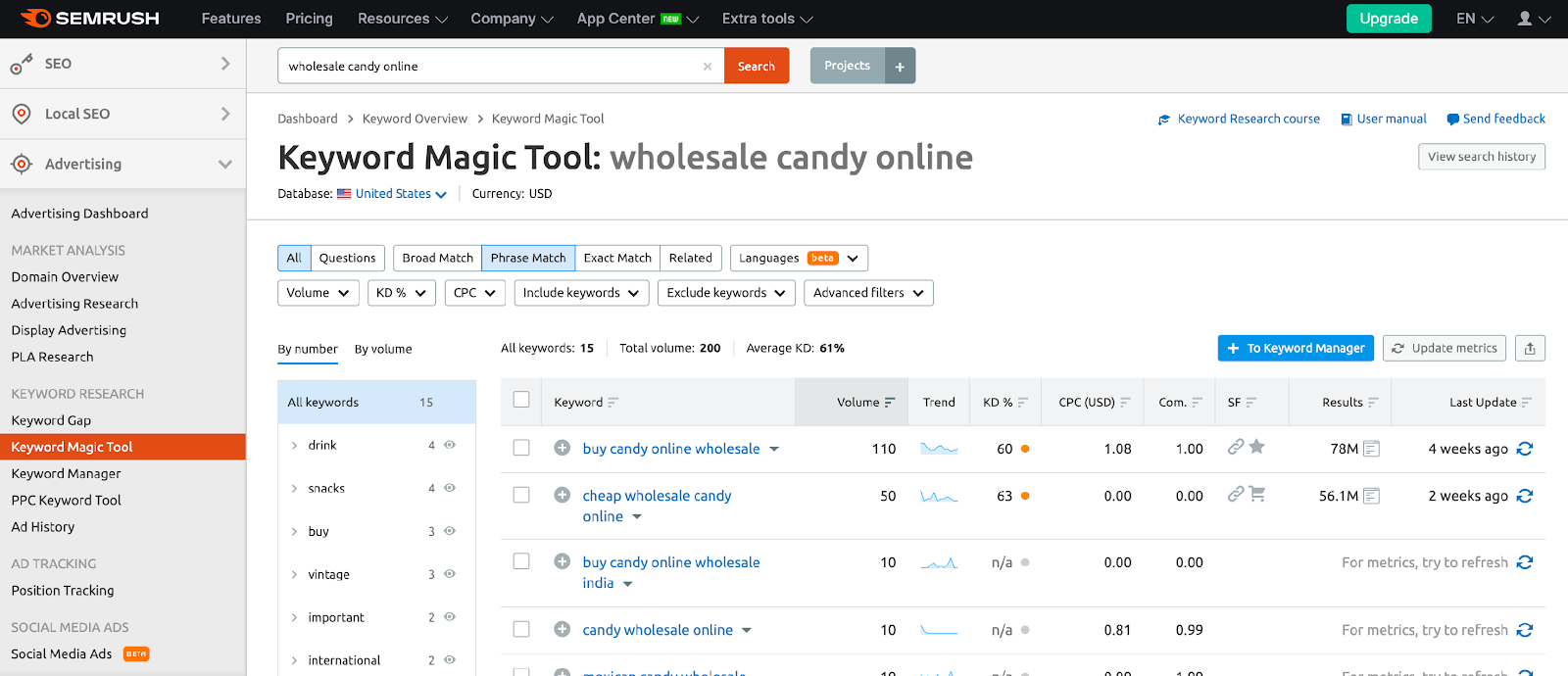Toggle eye icon for the snacks group

point(450,488)
